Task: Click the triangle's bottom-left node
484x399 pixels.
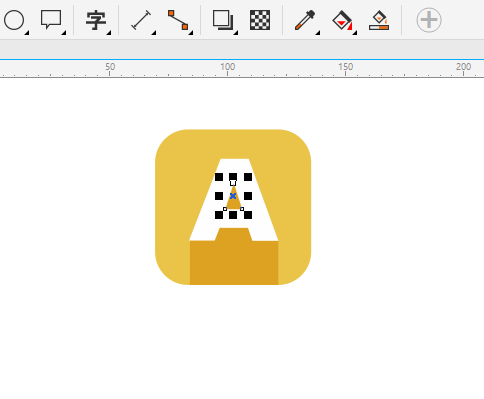Action: 225,209
